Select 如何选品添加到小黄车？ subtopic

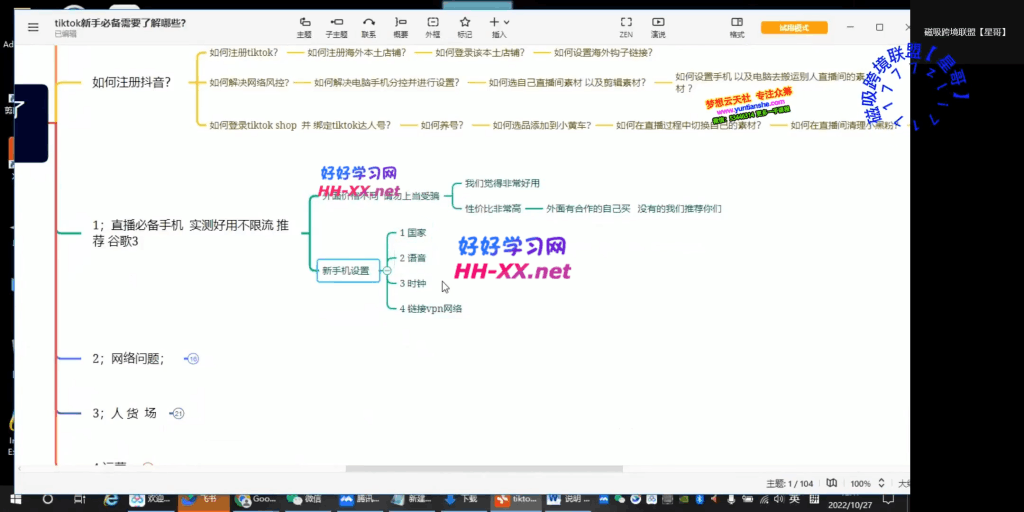[x=542, y=125]
